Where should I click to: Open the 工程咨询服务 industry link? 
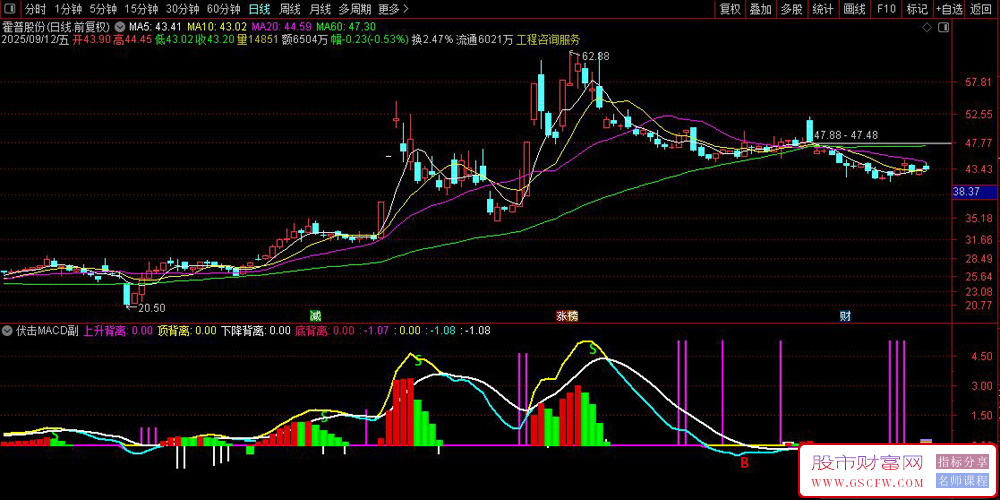[549, 39]
